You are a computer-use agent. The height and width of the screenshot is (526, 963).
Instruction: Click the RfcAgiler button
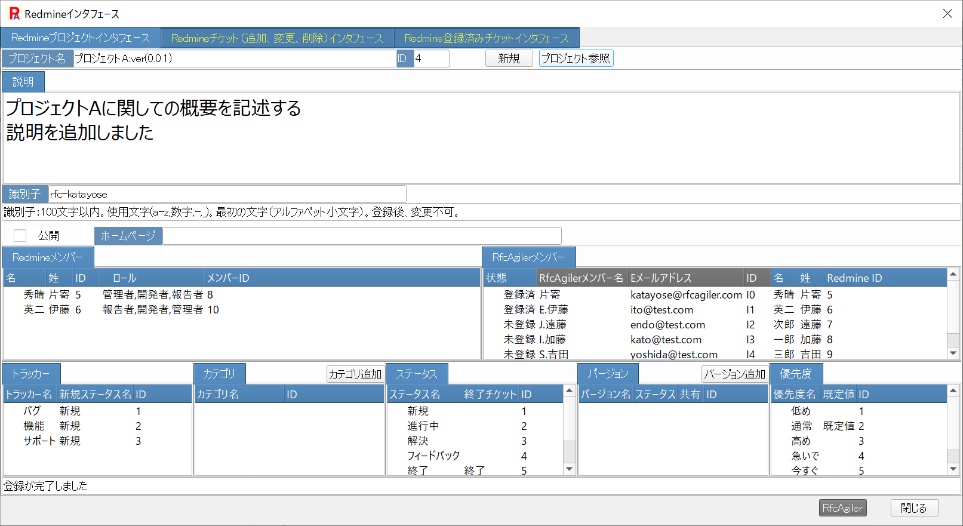[x=843, y=508]
